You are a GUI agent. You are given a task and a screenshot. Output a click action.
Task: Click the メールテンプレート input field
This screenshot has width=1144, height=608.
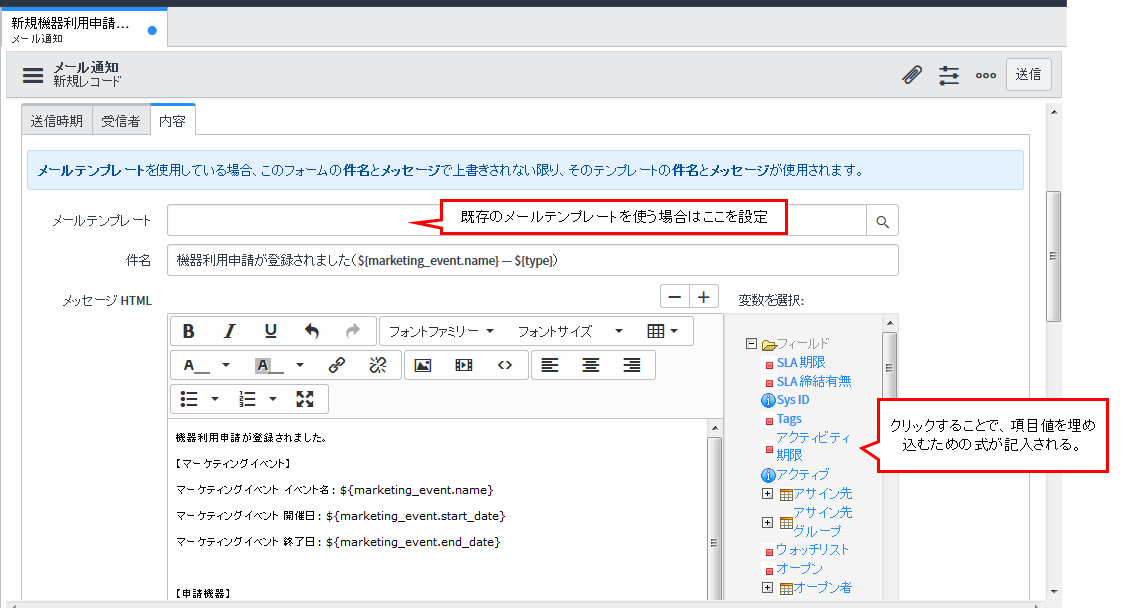coord(517,220)
